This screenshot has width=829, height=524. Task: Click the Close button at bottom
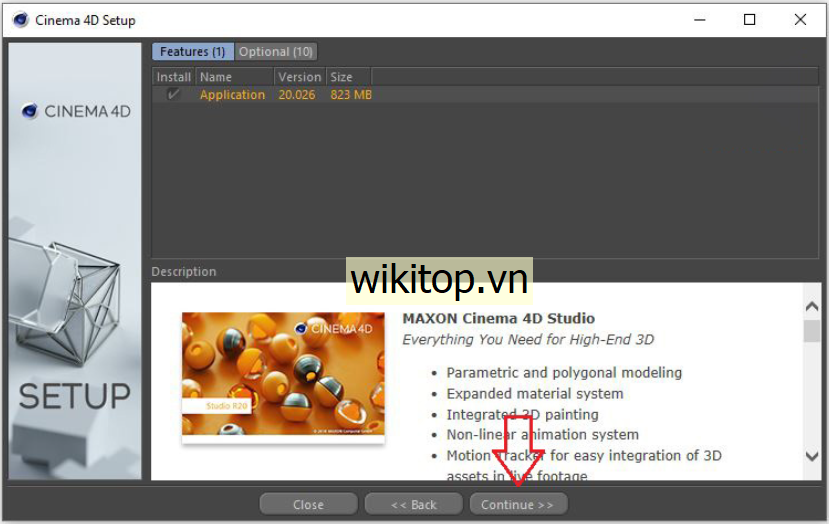point(308,504)
